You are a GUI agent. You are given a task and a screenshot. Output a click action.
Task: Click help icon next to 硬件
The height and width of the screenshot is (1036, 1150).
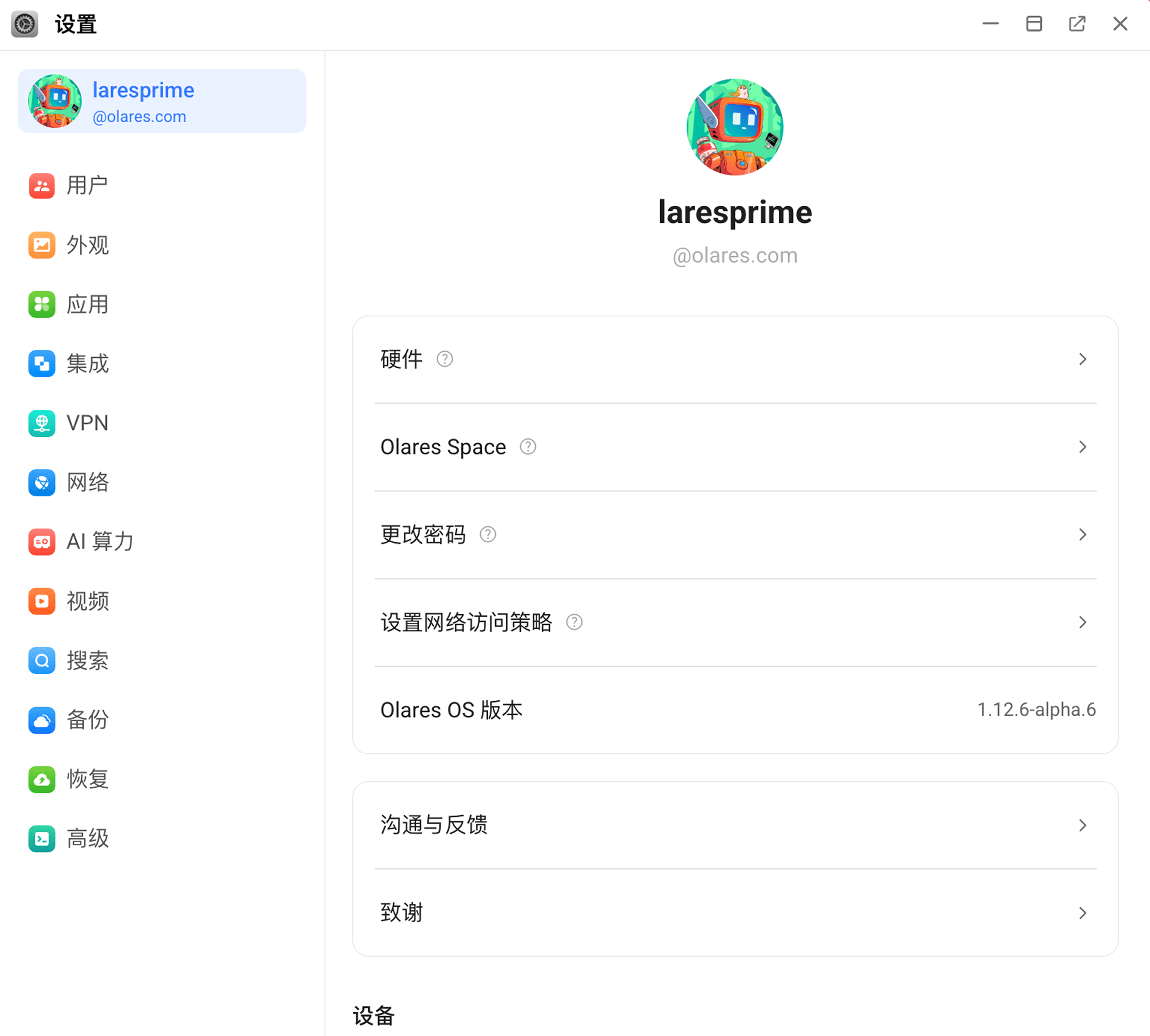(x=445, y=359)
